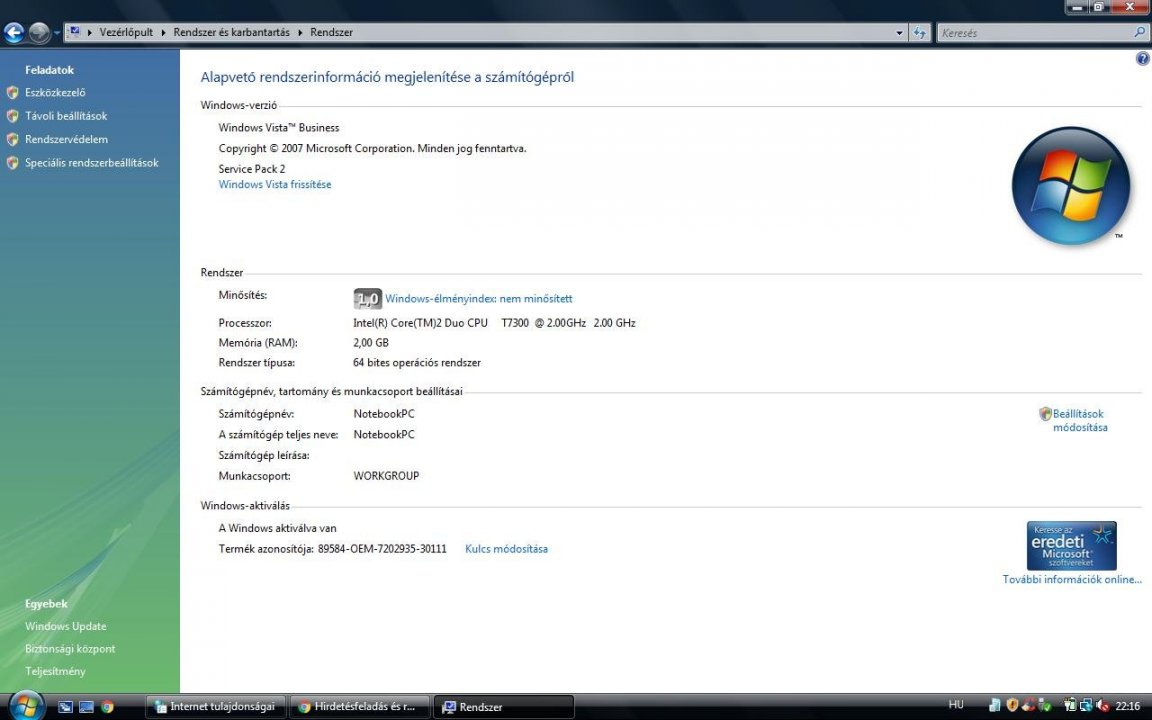Click the magnifier search icon

point(1140,32)
